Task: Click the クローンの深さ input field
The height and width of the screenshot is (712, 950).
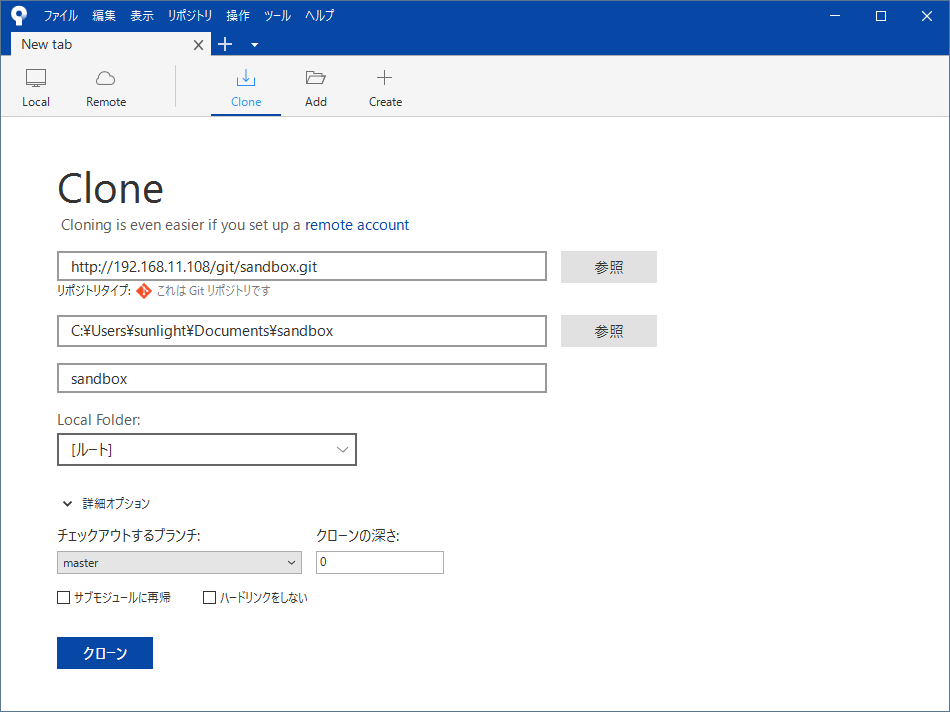Action: [380, 563]
